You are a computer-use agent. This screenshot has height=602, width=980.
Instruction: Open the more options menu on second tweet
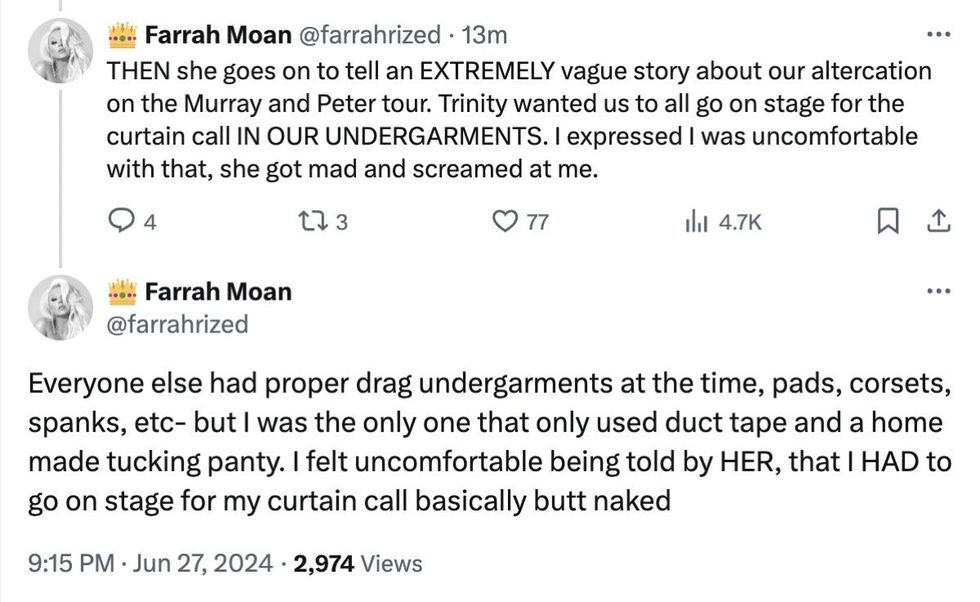tap(938, 290)
